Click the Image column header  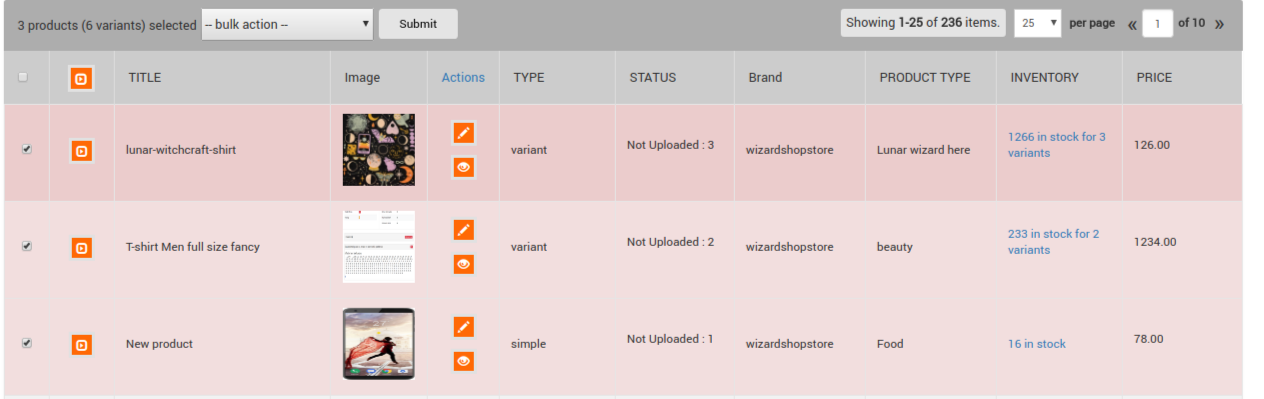click(362, 77)
